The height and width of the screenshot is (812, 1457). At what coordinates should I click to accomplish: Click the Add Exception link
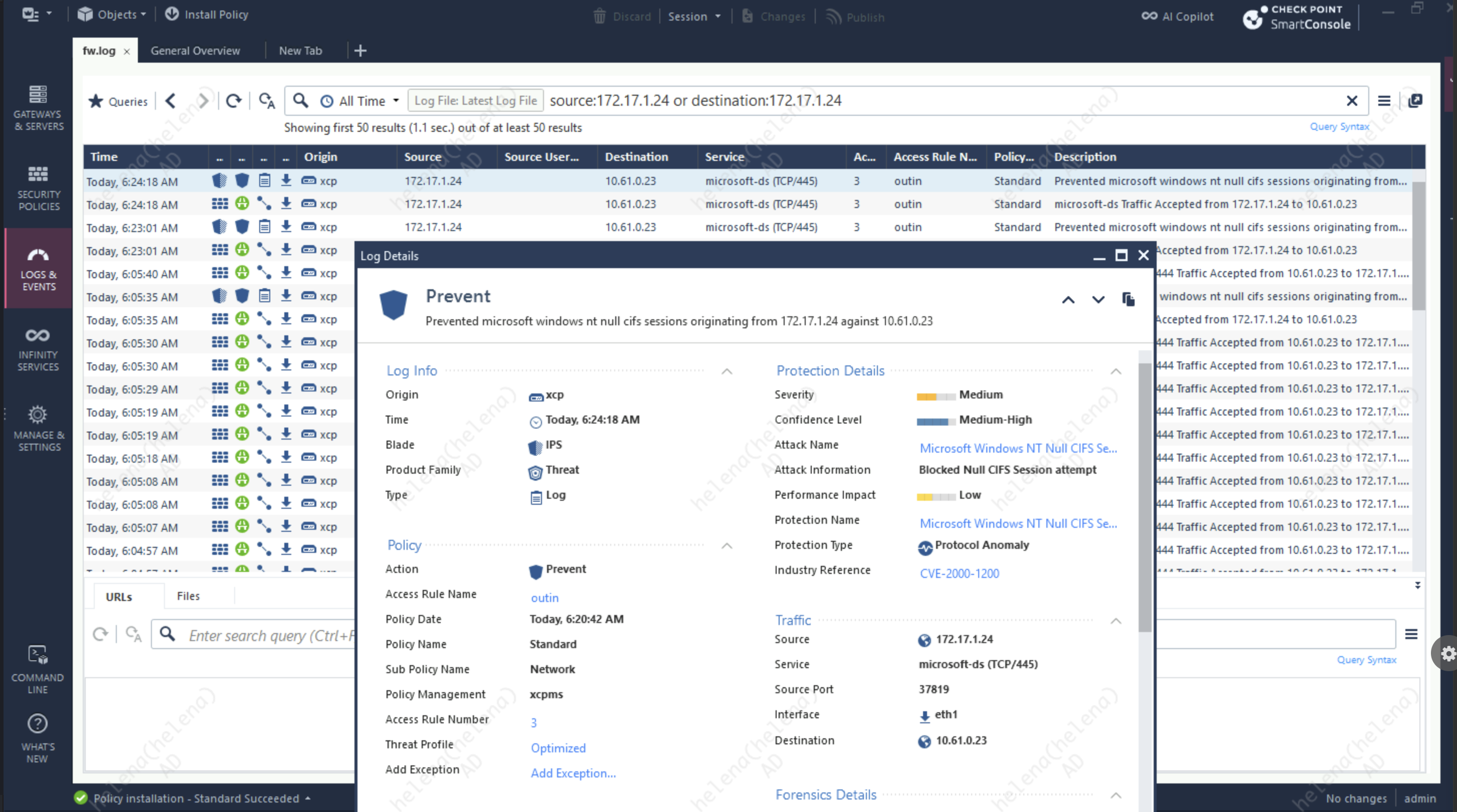[x=573, y=773]
